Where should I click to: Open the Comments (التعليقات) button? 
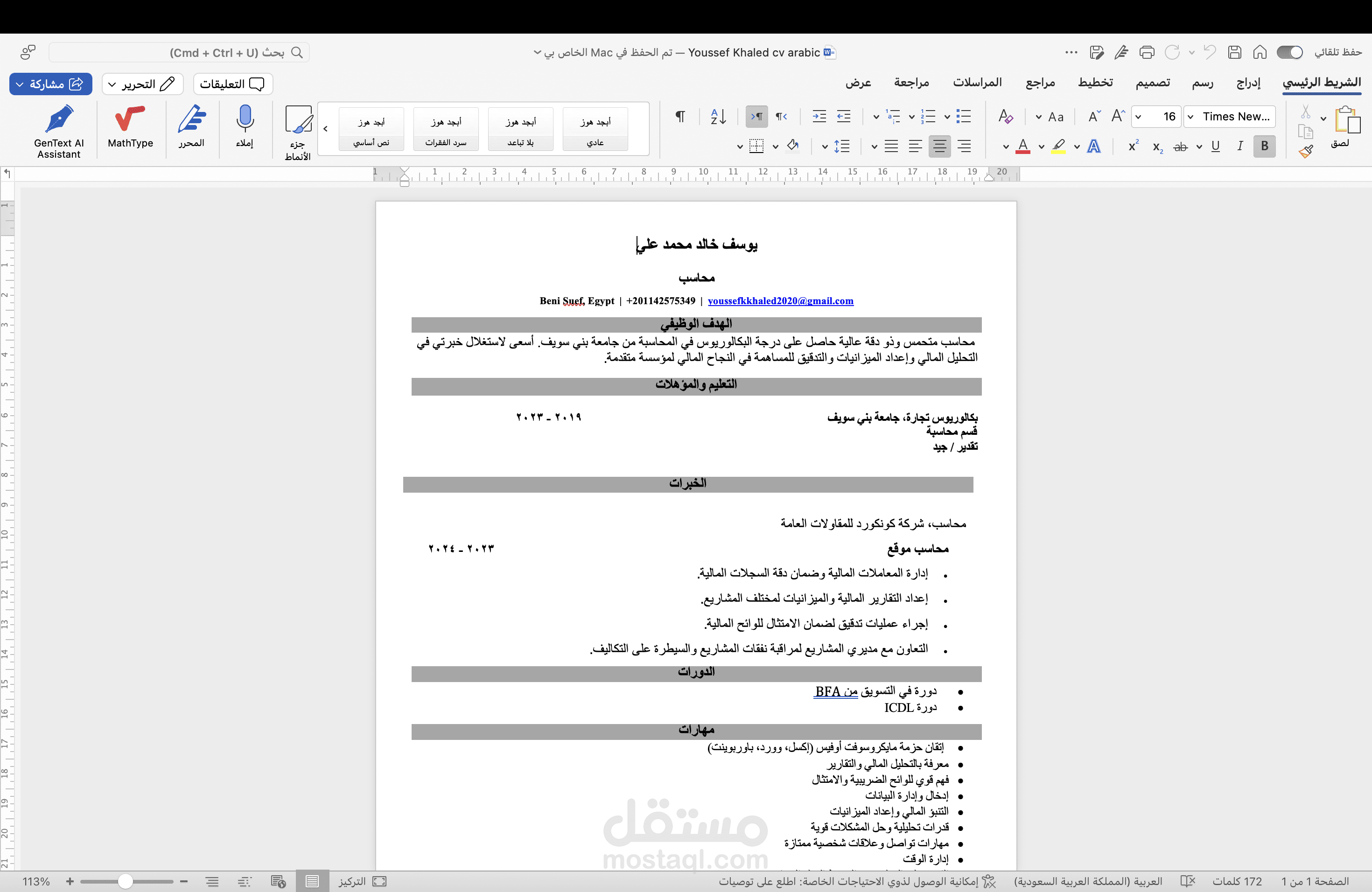[x=233, y=84]
